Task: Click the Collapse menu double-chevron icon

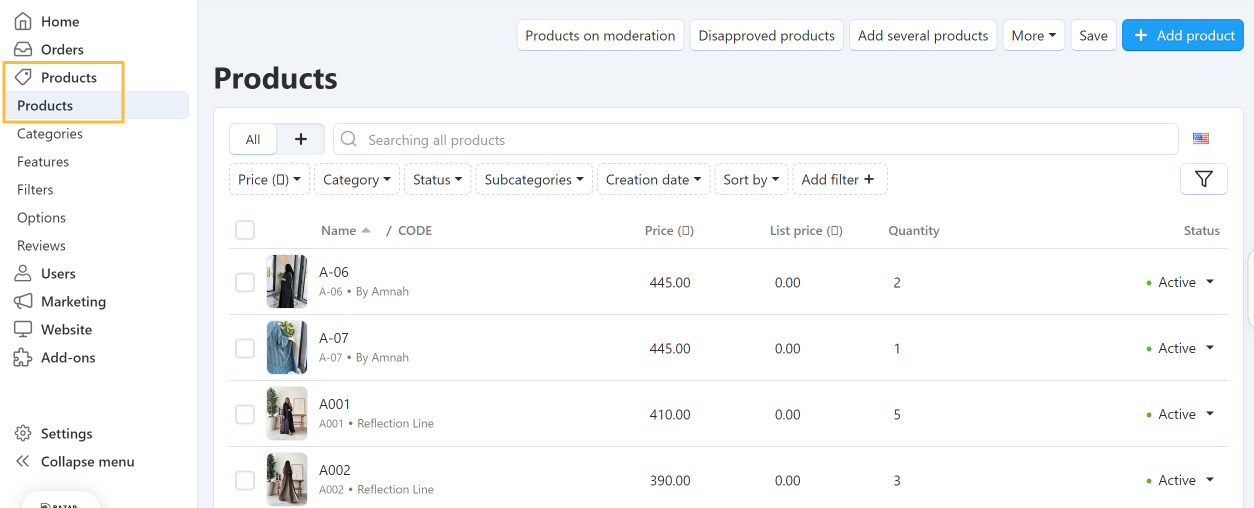Action: [23, 461]
